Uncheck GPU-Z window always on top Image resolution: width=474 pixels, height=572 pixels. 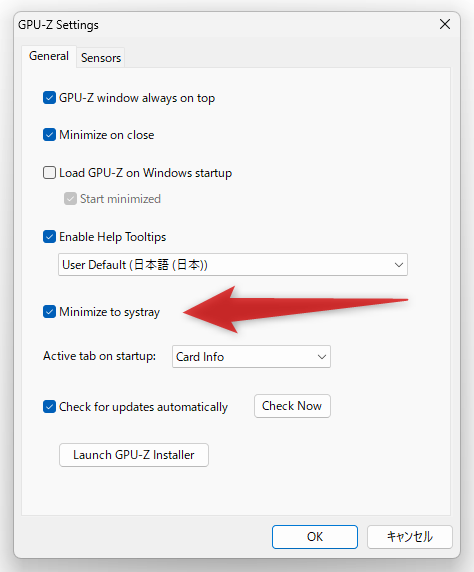tap(49, 98)
